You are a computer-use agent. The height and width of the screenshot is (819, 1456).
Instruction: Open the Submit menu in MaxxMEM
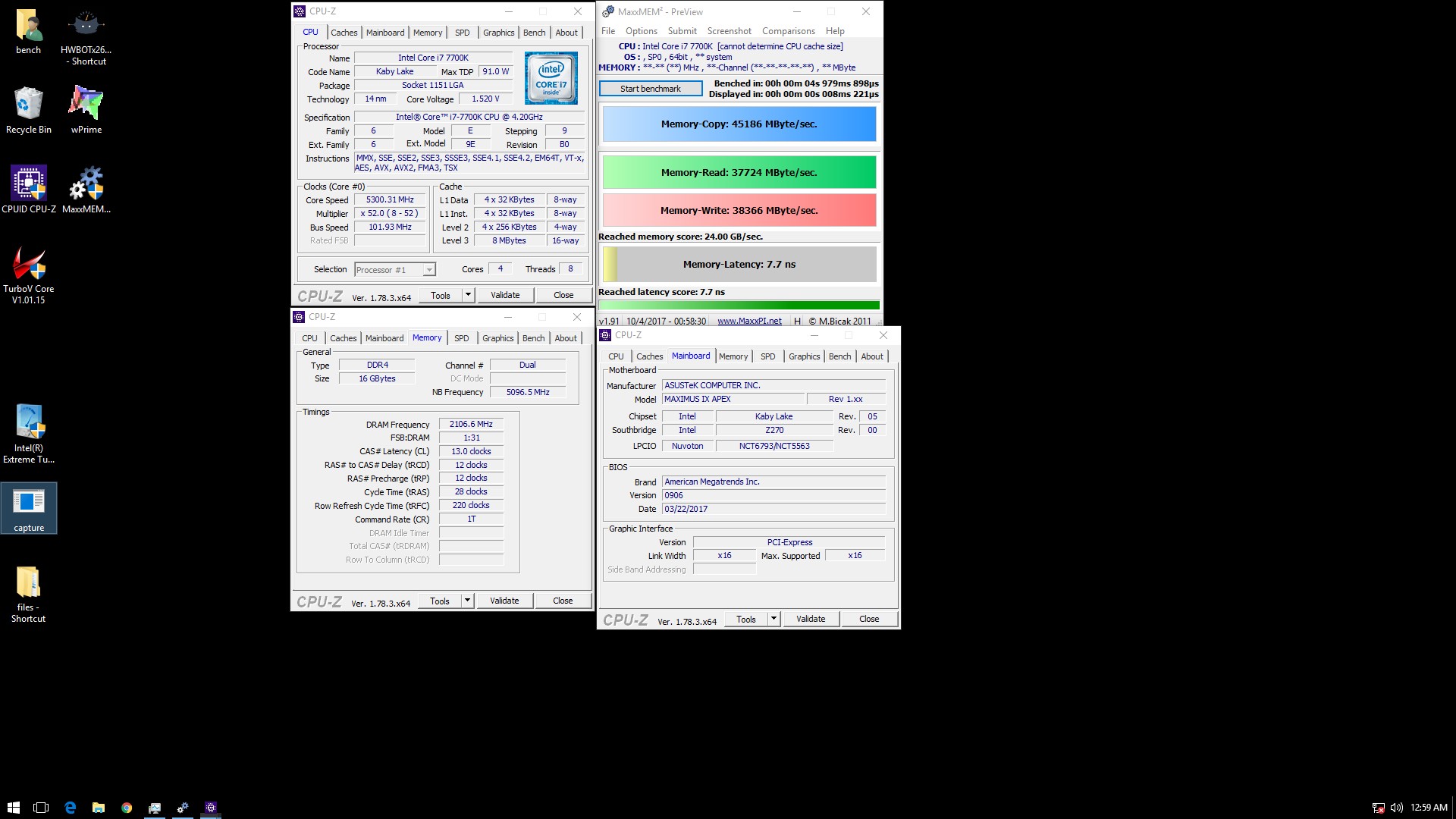(682, 31)
